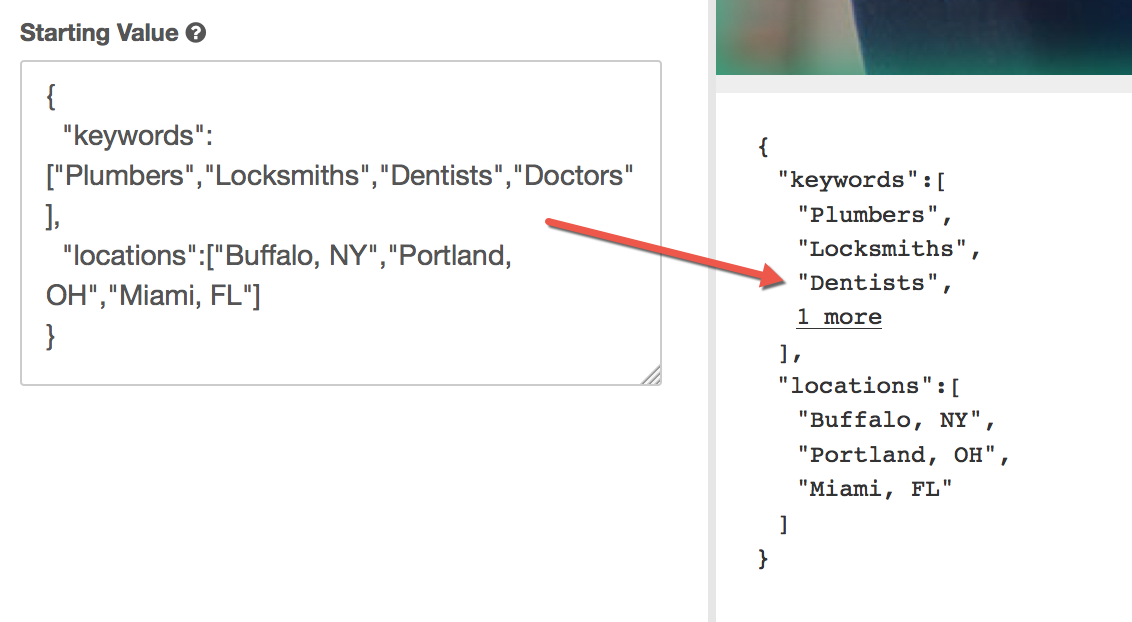The image size is (1132, 622).
Task: Click the opening brace of JSON preview
Action: (x=763, y=146)
